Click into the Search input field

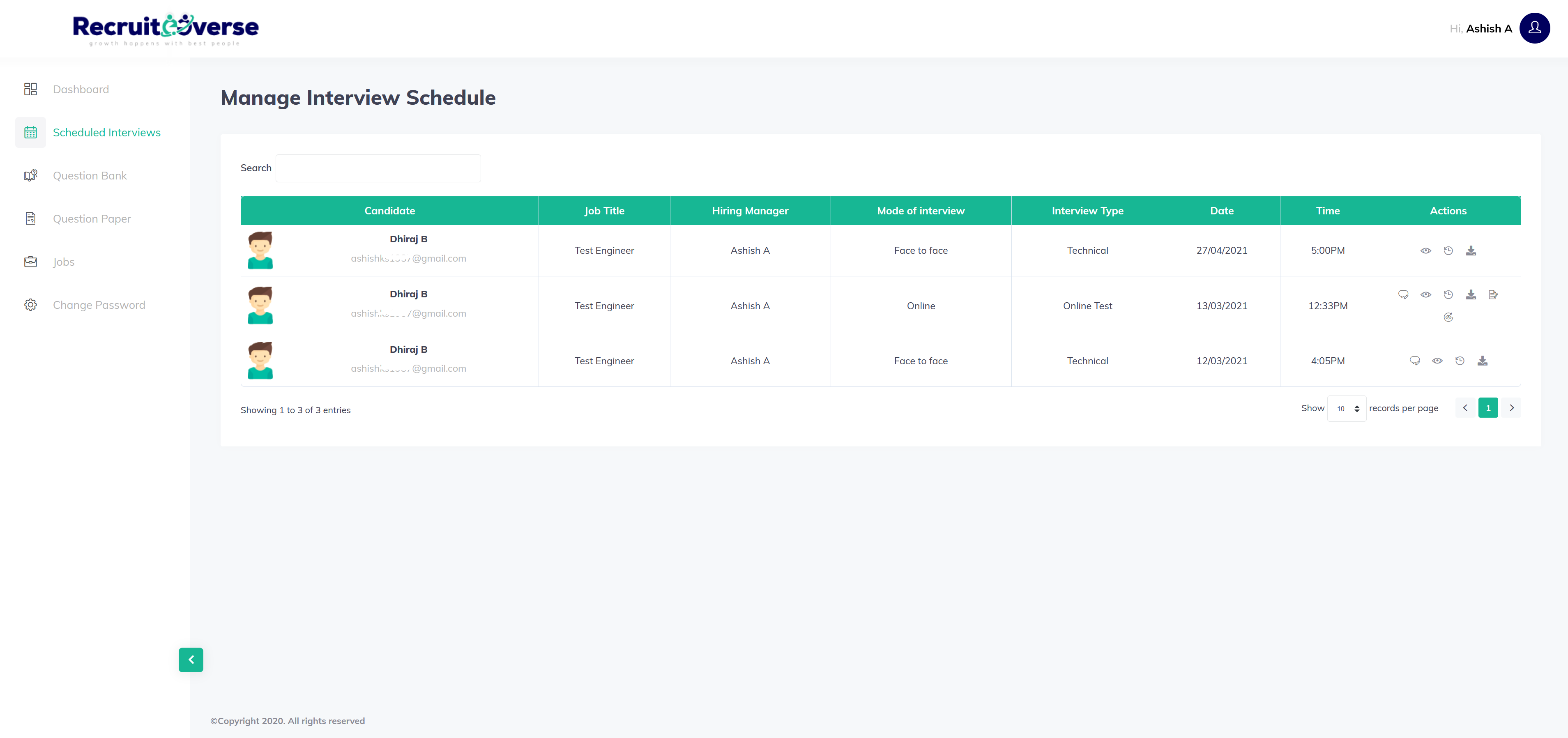coord(378,168)
